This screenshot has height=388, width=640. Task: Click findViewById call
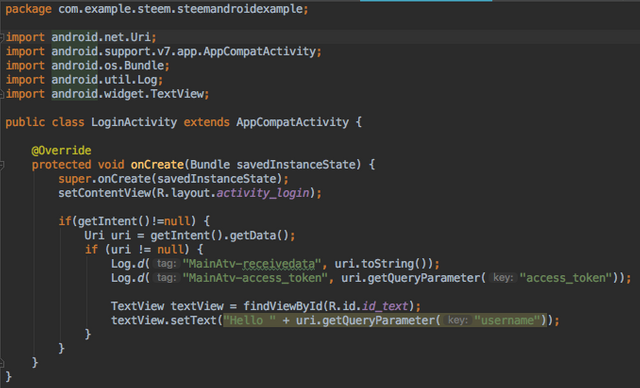click(283, 306)
